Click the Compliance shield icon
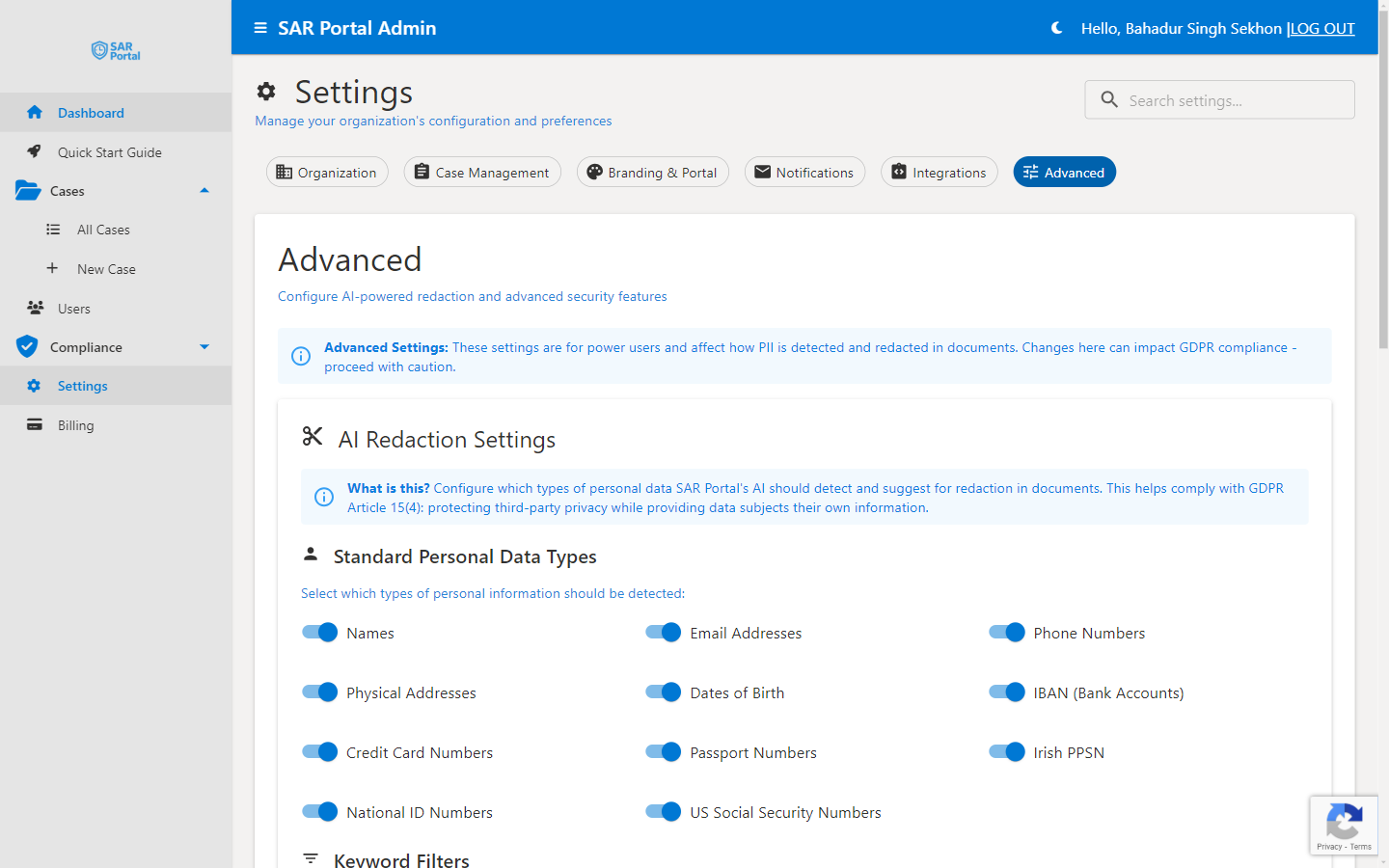The height and width of the screenshot is (868, 1389). [27, 346]
